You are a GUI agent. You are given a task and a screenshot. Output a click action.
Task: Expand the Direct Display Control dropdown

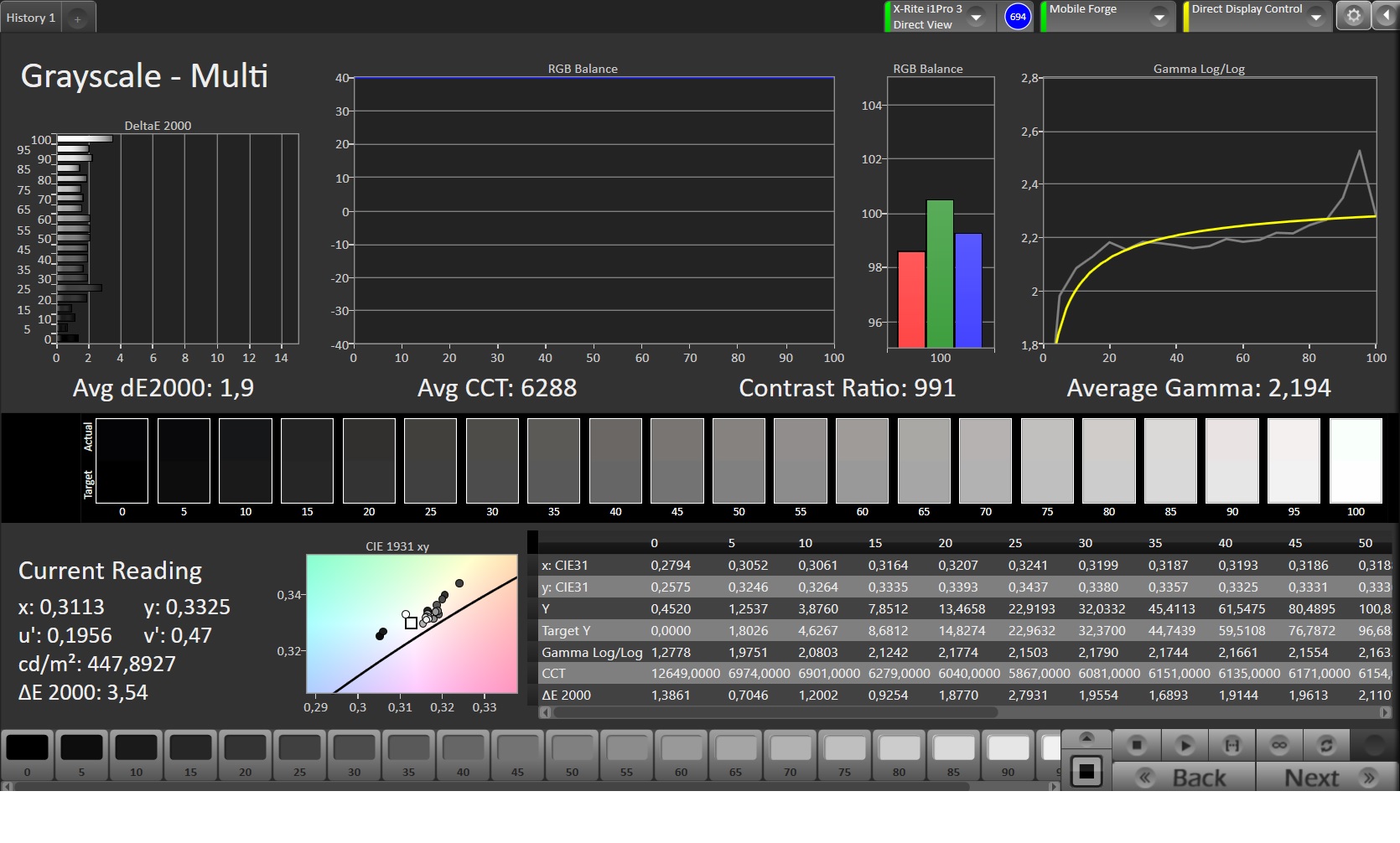1315,17
